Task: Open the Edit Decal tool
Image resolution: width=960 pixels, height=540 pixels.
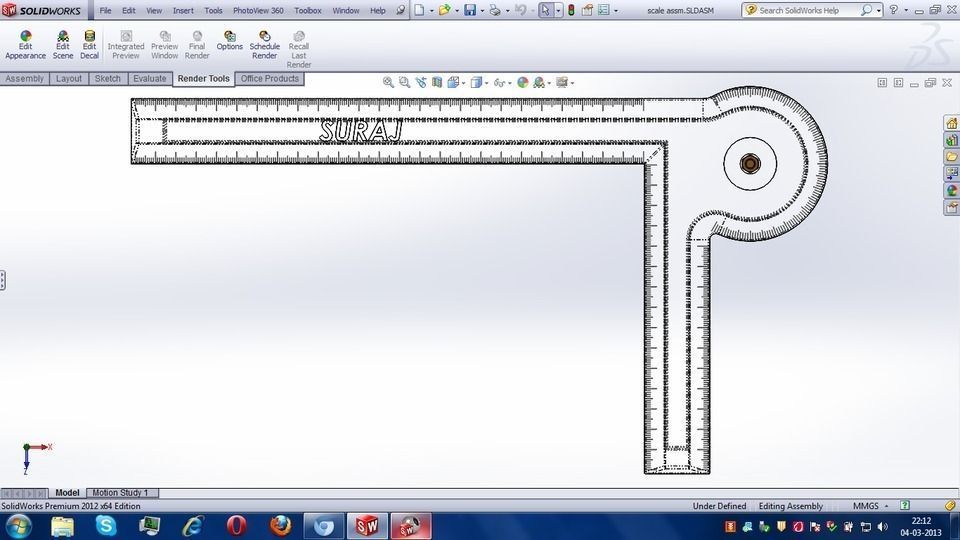Action: (x=89, y=45)
